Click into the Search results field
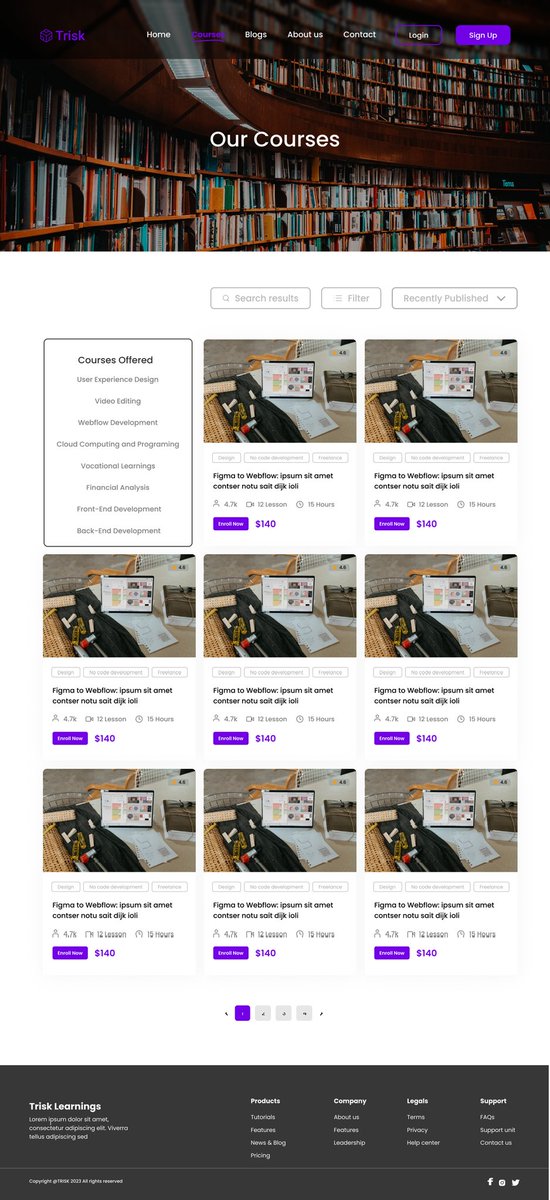This screenshot has width=550, height=1200. coord(261,298)
